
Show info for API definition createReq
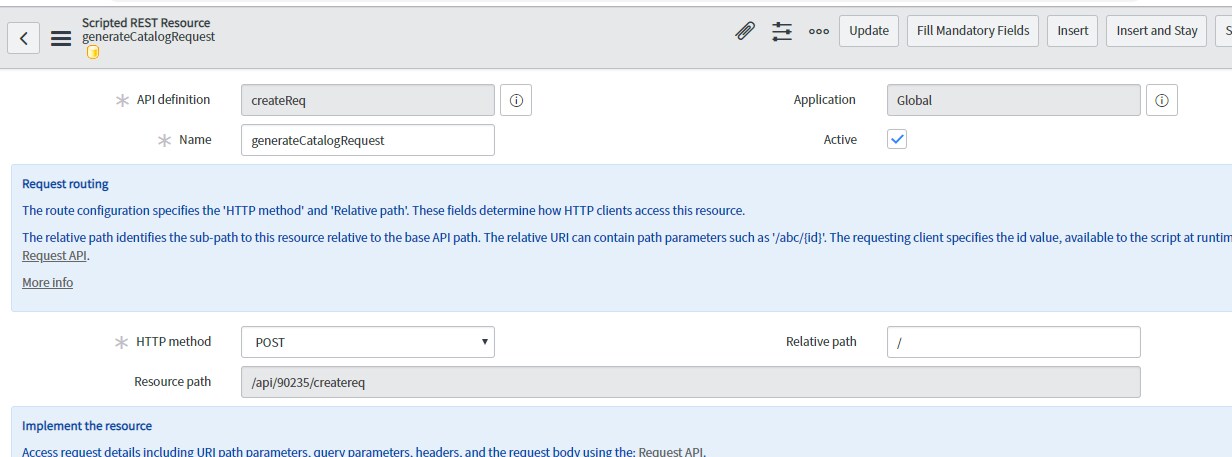(x=516, y=100)
